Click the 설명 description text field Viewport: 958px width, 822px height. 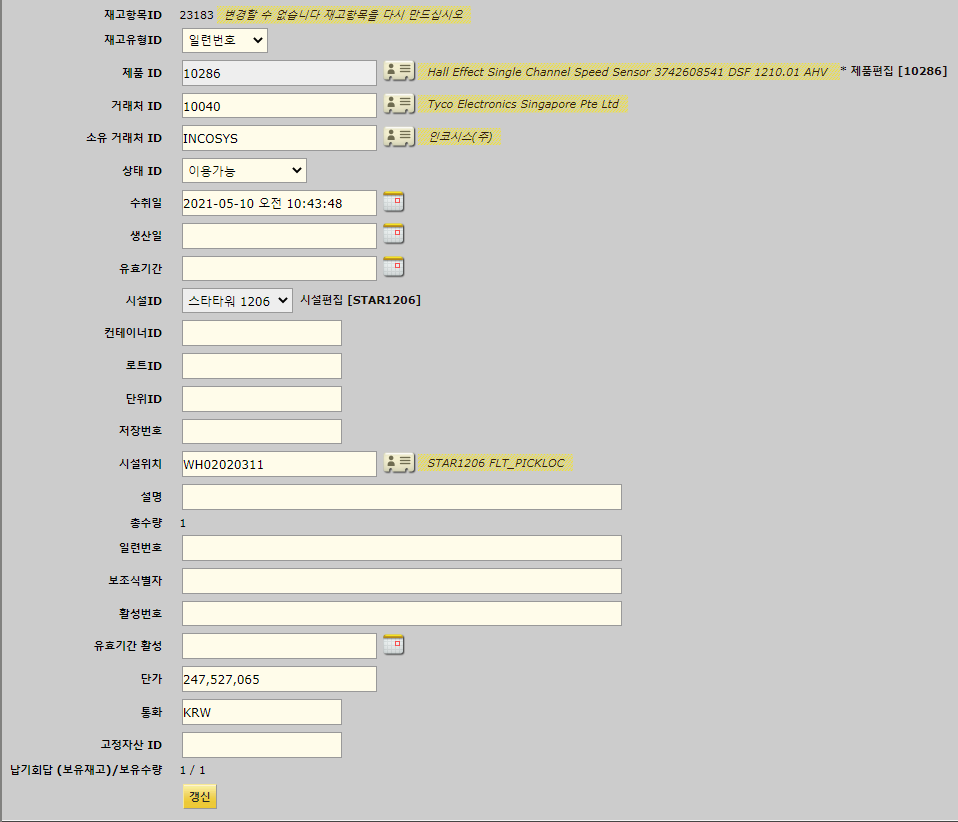pos(401,497)
